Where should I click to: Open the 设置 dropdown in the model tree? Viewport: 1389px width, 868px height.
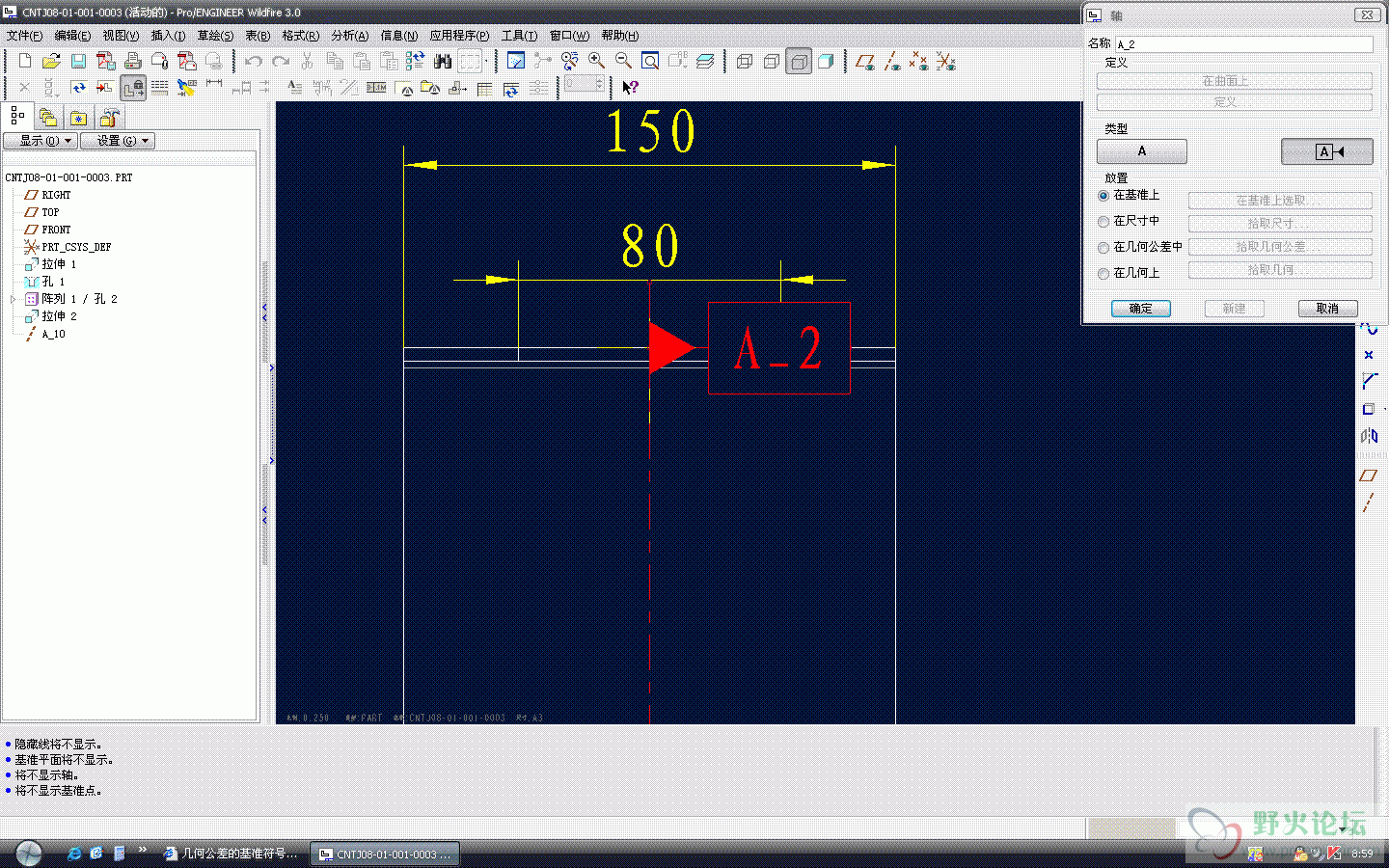tap(117, 141)
